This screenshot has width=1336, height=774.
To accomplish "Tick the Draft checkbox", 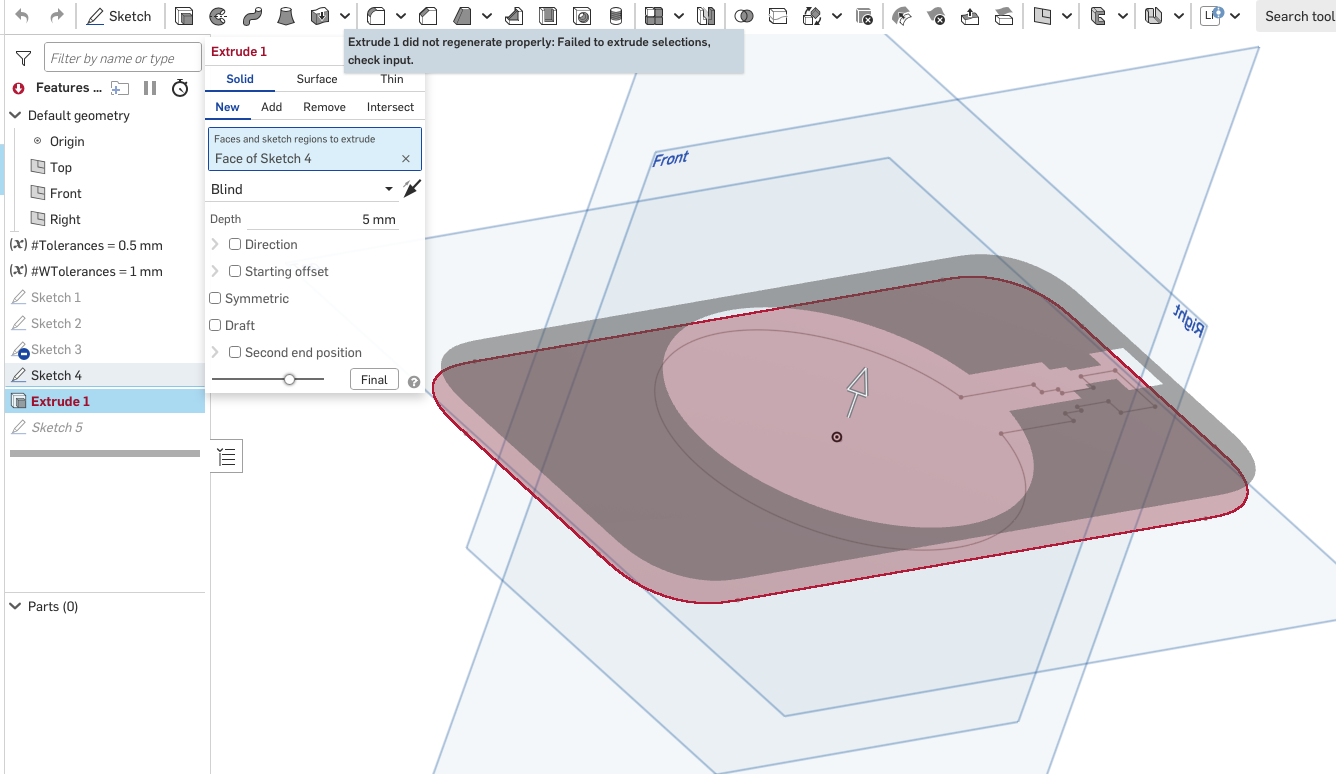I will (x=215, y=325).
